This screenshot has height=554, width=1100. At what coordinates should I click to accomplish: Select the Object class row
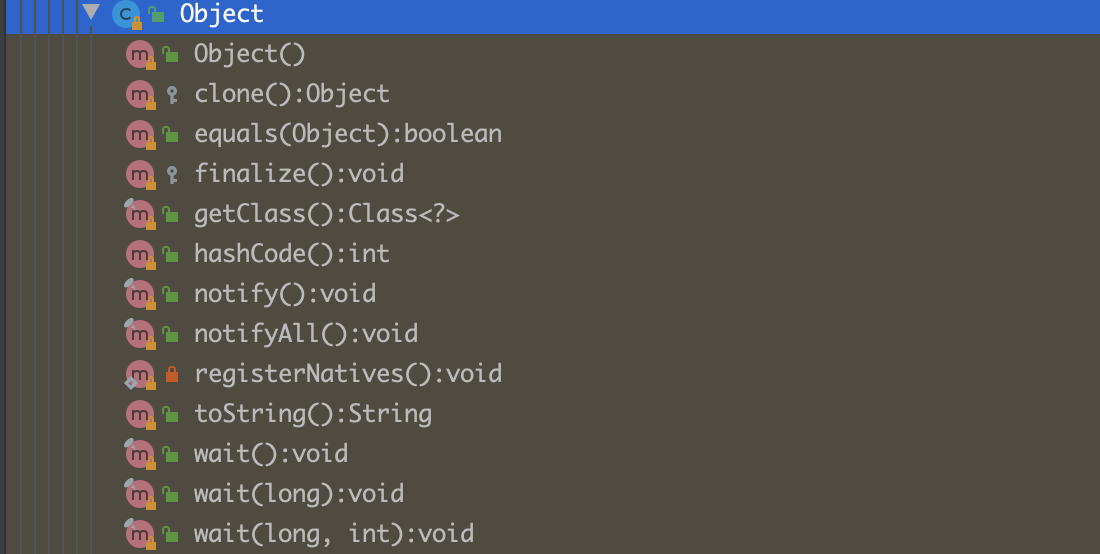pos(222,15)
